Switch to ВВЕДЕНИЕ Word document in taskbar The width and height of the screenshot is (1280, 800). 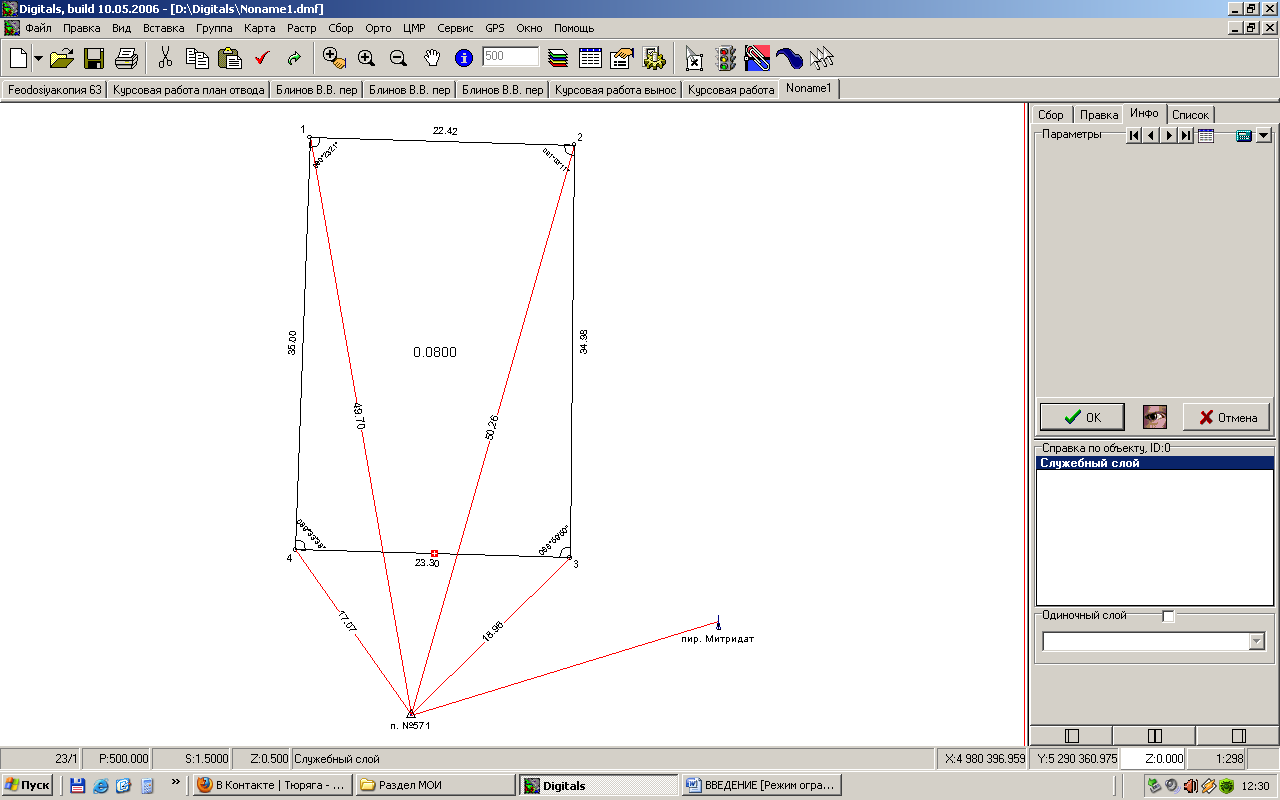click(762, 785)
